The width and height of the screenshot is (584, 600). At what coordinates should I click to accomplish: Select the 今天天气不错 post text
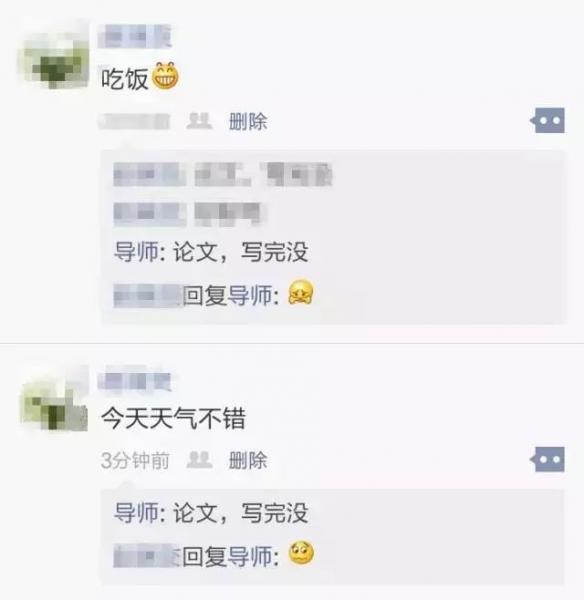pos(173,418)
